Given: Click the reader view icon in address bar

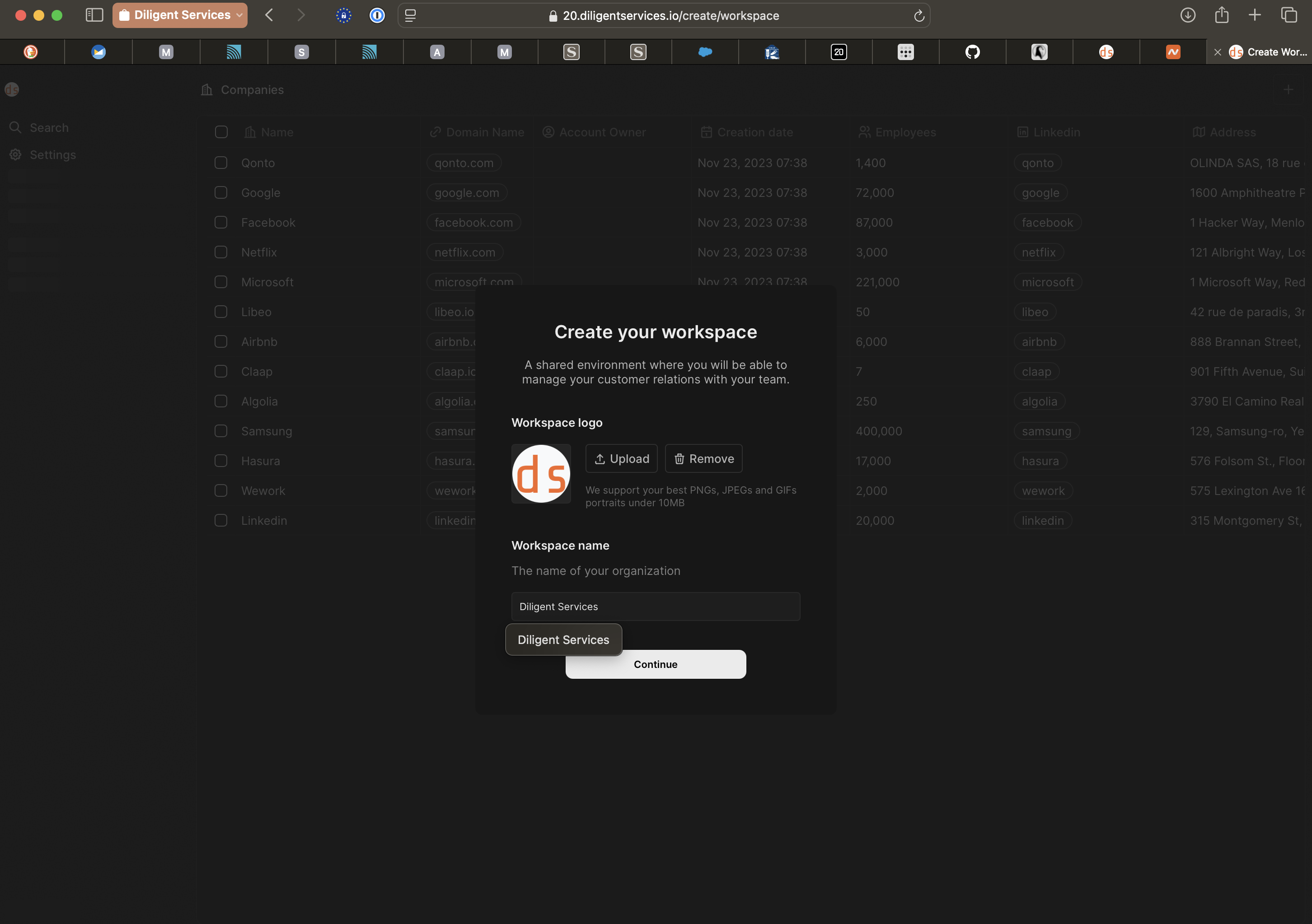Looking at the screenshot, I should 410,15.
